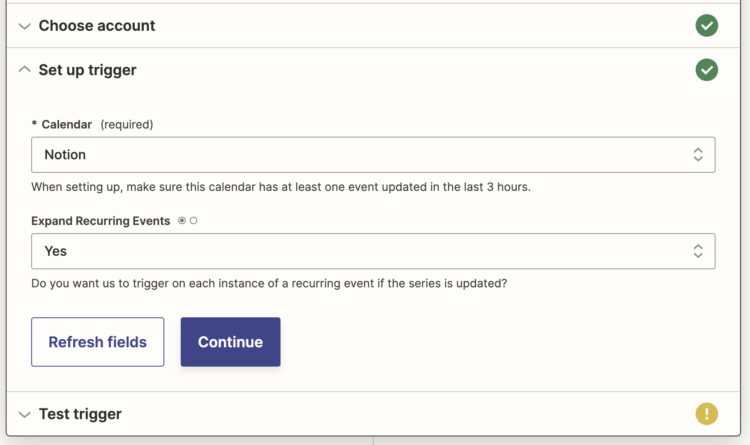Select empty radio icon beside Expand Recurring Events

pos(193,221)
